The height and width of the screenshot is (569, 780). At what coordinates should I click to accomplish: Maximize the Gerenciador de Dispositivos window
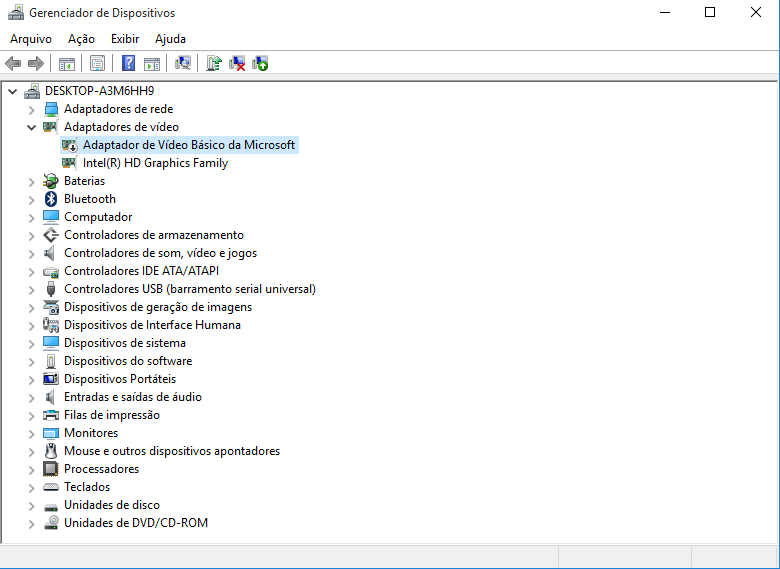point(710,12)
